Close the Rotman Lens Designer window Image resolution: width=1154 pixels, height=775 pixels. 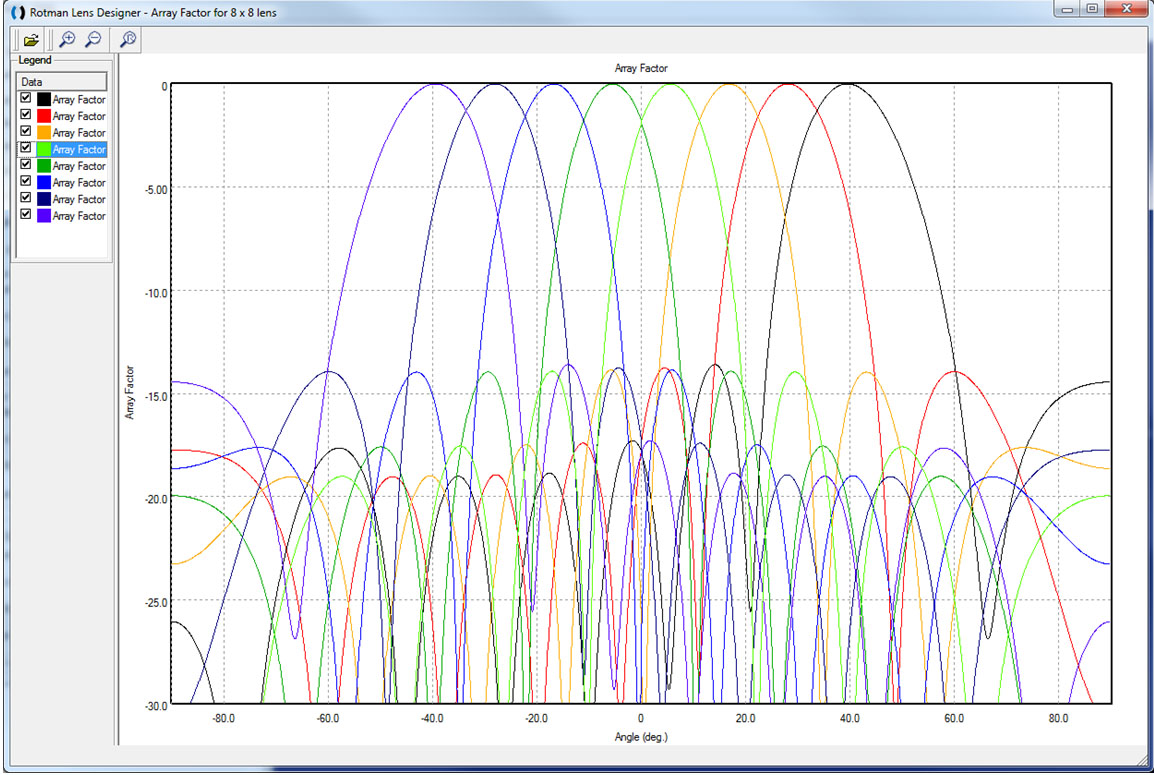click(x=1126, y=9)
